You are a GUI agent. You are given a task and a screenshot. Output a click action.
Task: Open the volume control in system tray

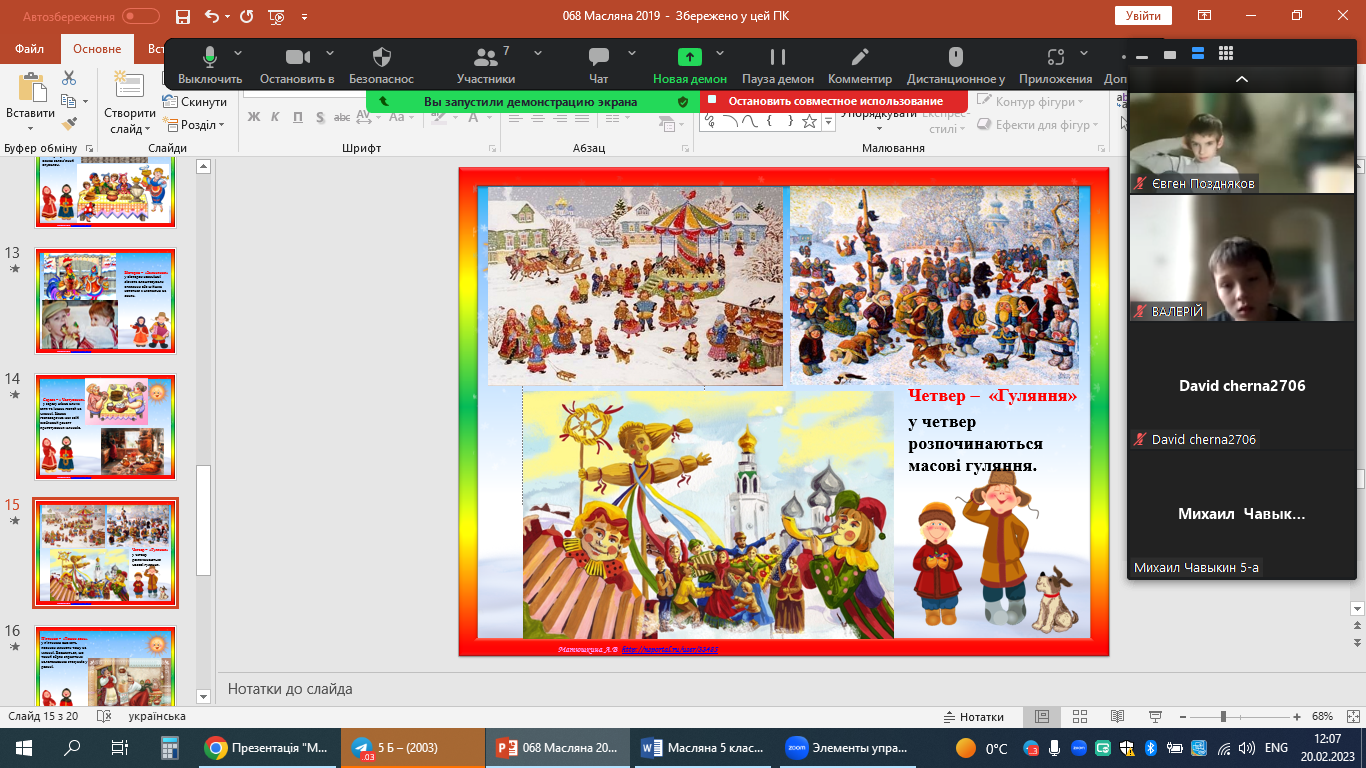[x=1246, y=748]
